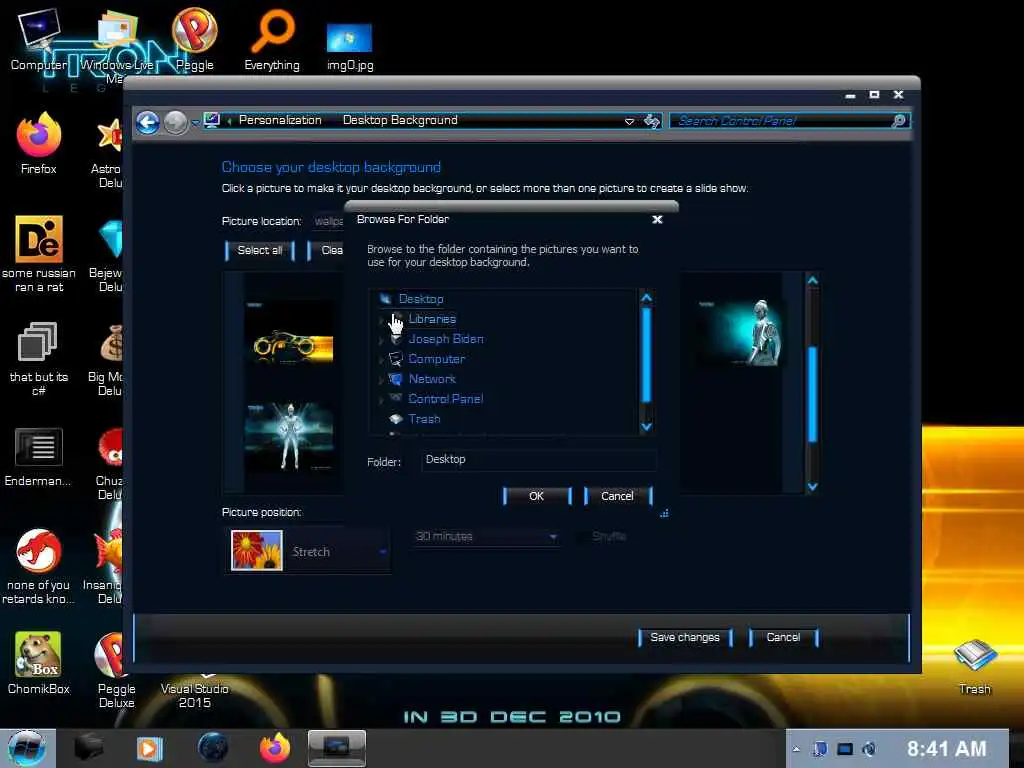Expand the Network tree node
Screen dimensions: 1024x768
(381, 380)
